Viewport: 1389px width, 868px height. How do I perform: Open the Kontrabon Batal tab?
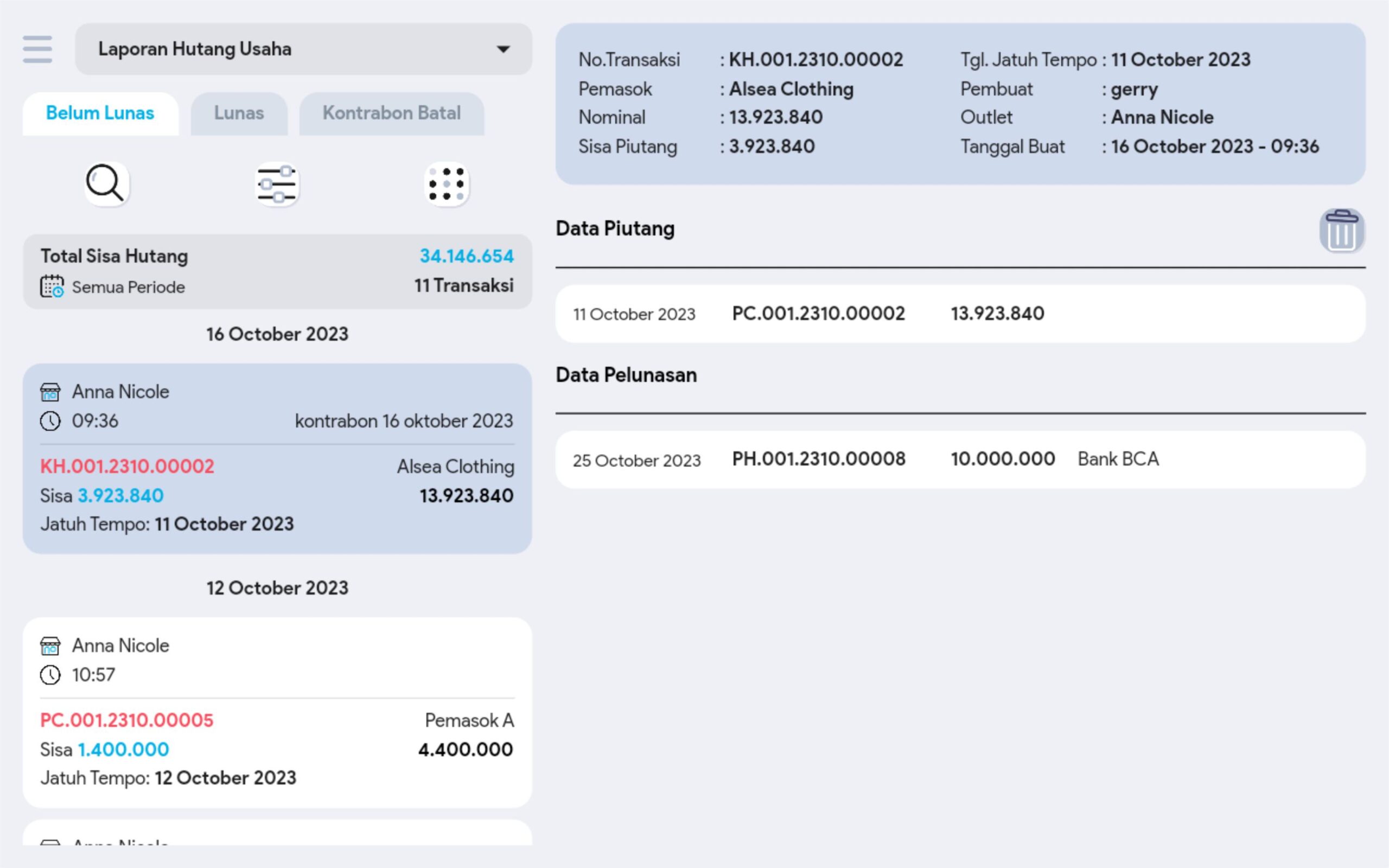(x=391, y=113)
